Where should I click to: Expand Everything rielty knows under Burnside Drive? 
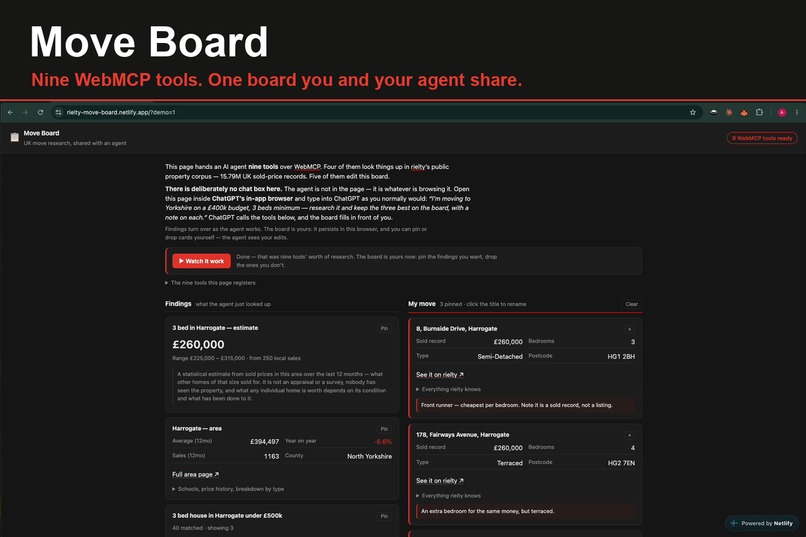coord(448,389)
